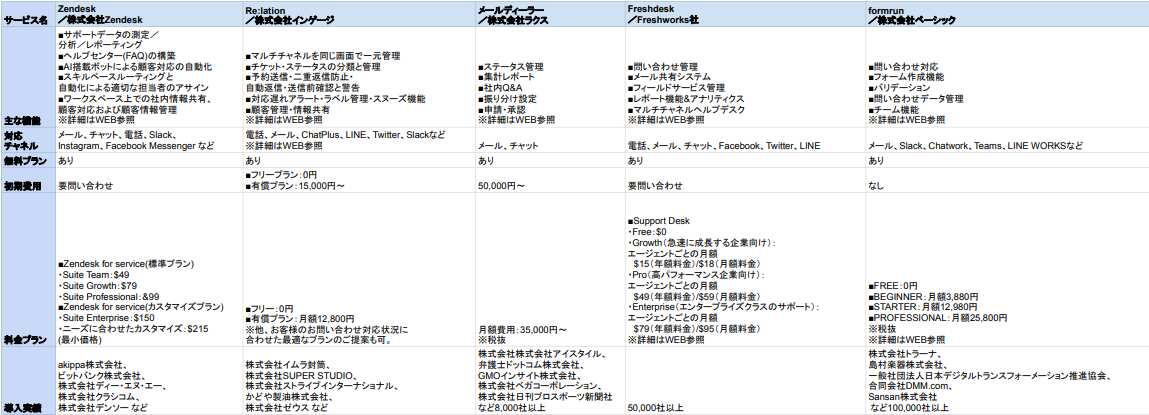Screen dimensions: 1149x415
Task: Click なし in formrun 初期費用 cell
Action: 876,186
